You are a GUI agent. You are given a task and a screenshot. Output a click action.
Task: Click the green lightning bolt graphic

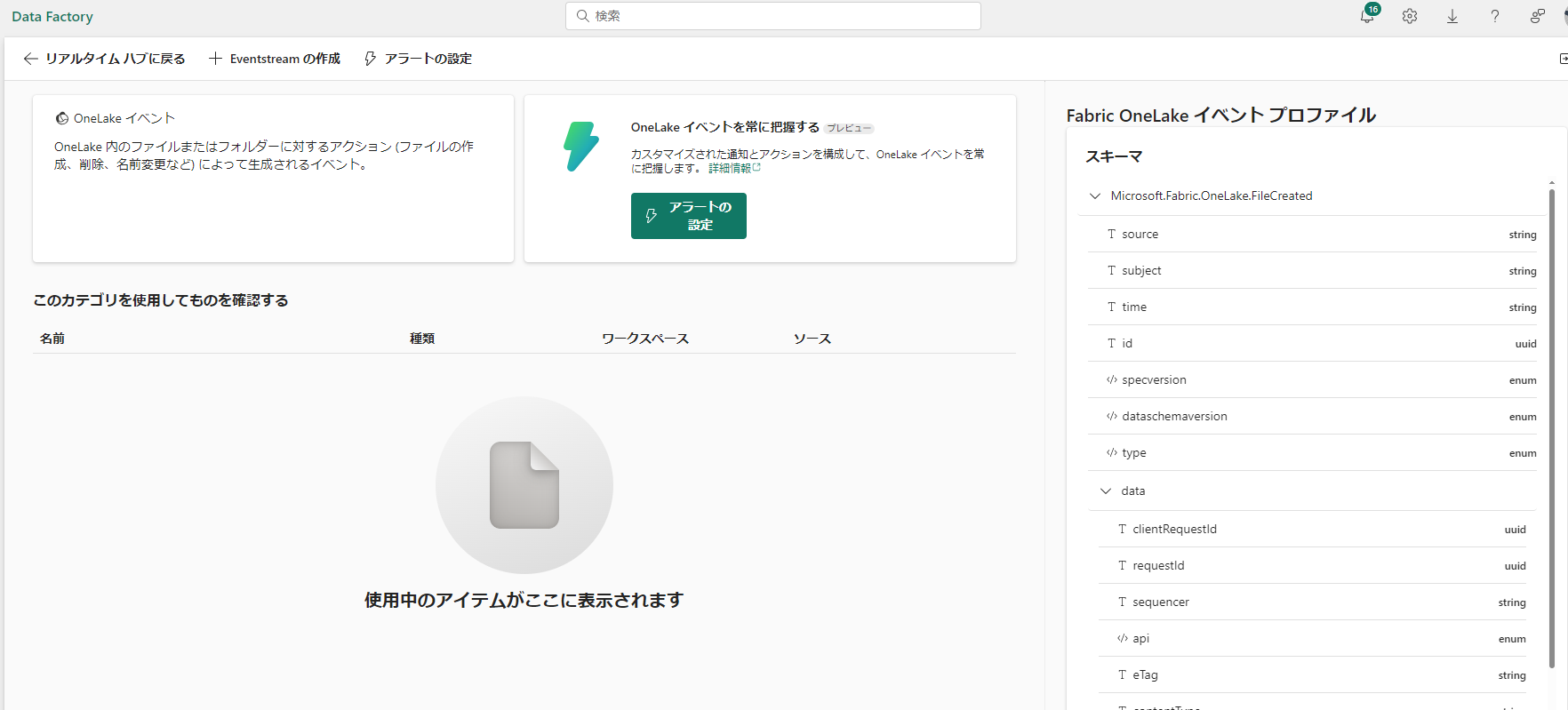pos(581,147)
